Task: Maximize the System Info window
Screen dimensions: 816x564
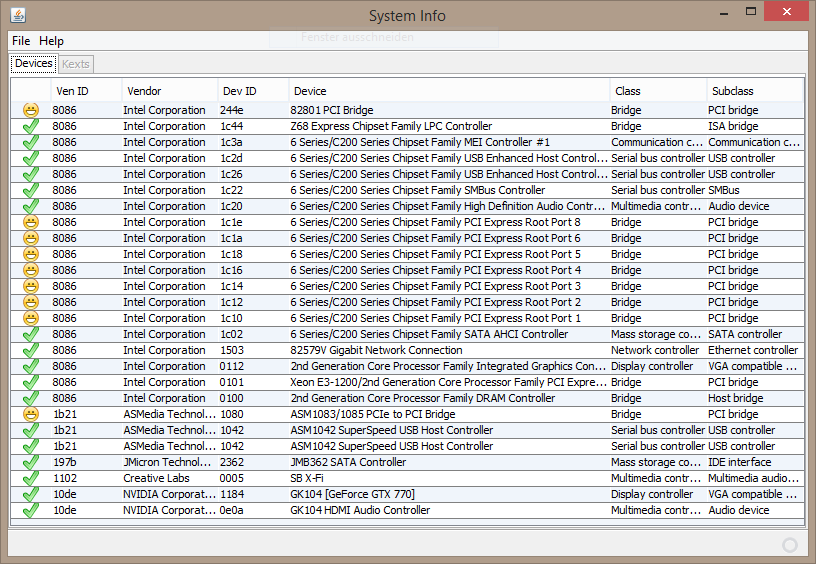Action: click(750, 11)
